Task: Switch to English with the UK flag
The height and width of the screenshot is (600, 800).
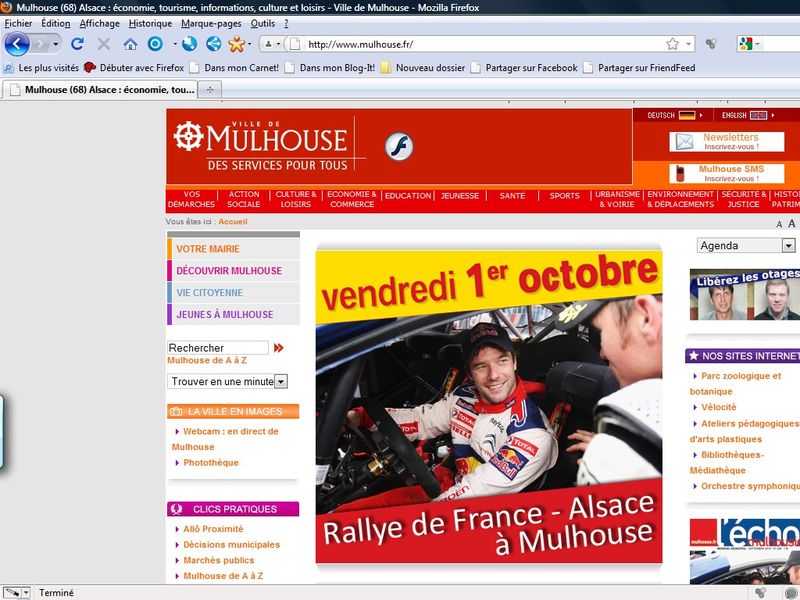Action: (759, 115)
